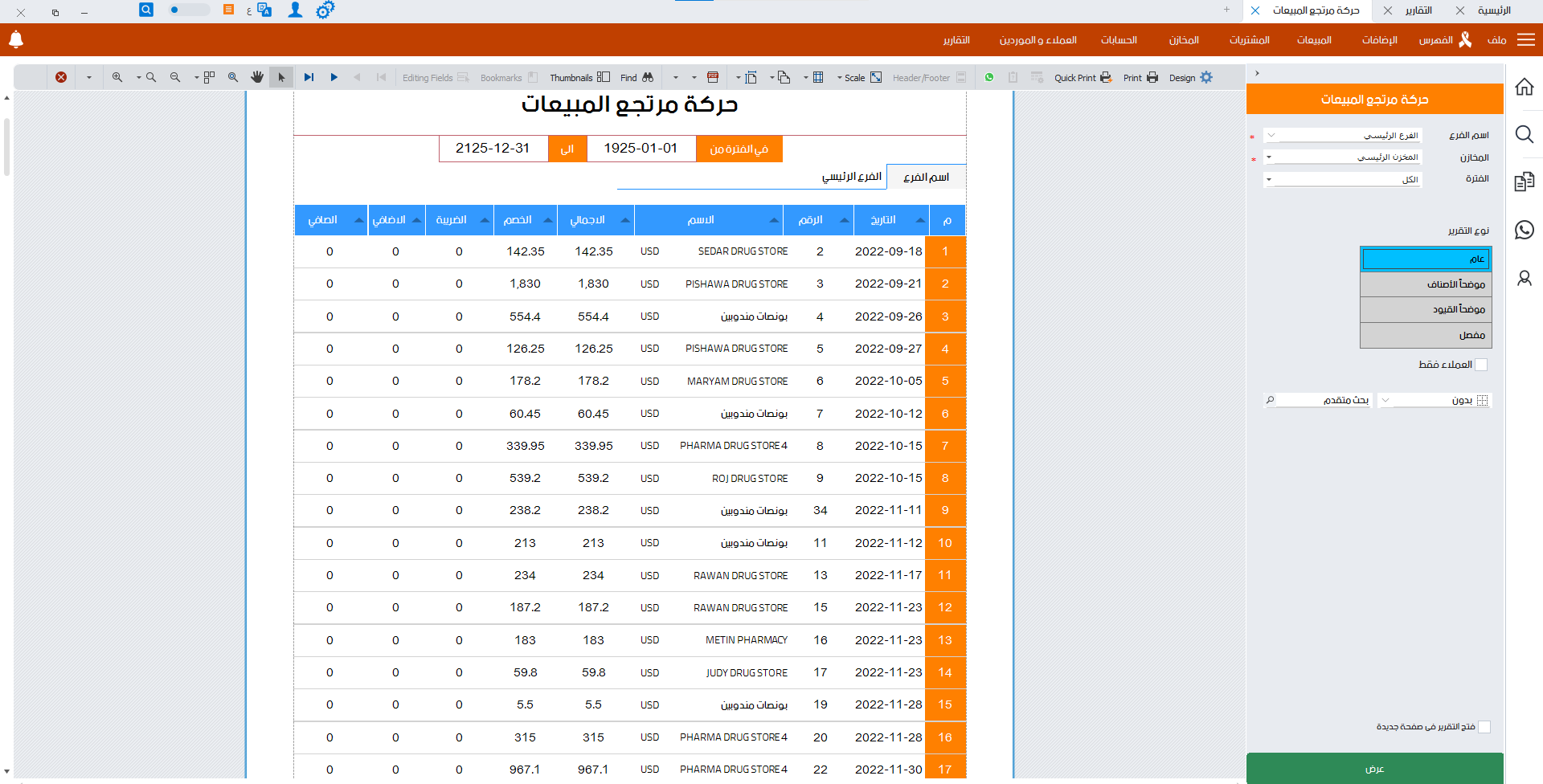This screenshot has width=1543, height=784.
Task: Check فتح التقرير في صفحة جديدة box
Action: coord(1484,727)
